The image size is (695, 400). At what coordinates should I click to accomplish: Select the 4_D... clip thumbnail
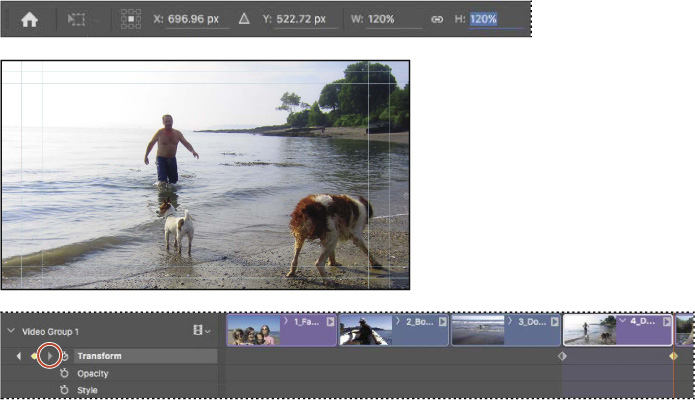click(x=590, y=330)
